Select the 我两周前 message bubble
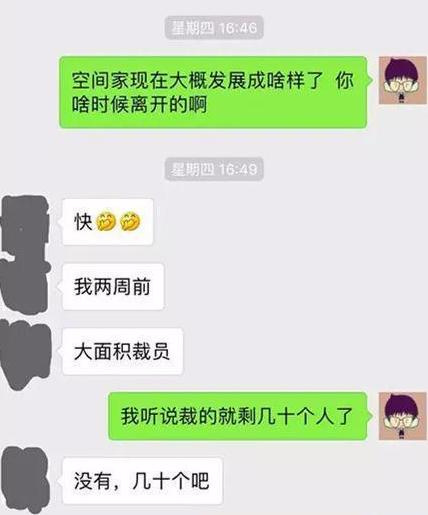The height and width of the screenshot is (515, 428). (x=112, y=287)
